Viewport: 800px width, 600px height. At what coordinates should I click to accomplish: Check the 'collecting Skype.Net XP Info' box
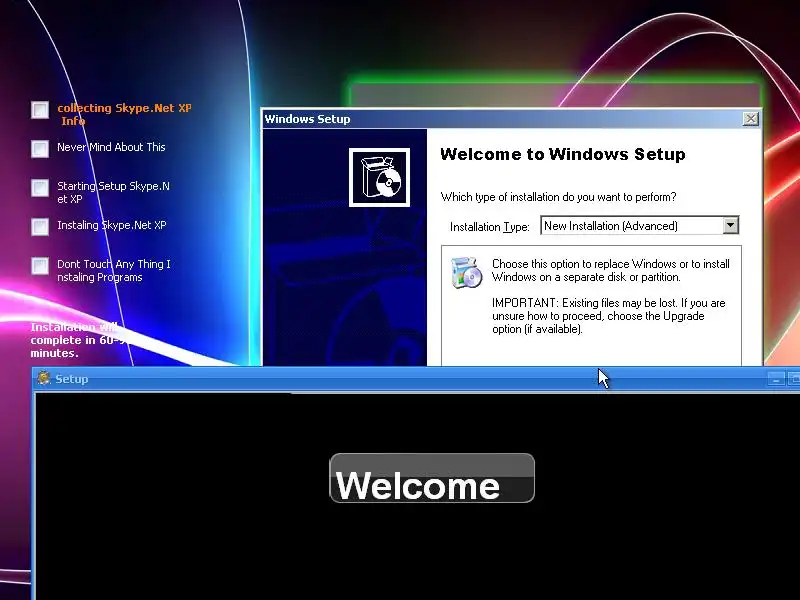point(40,109)
